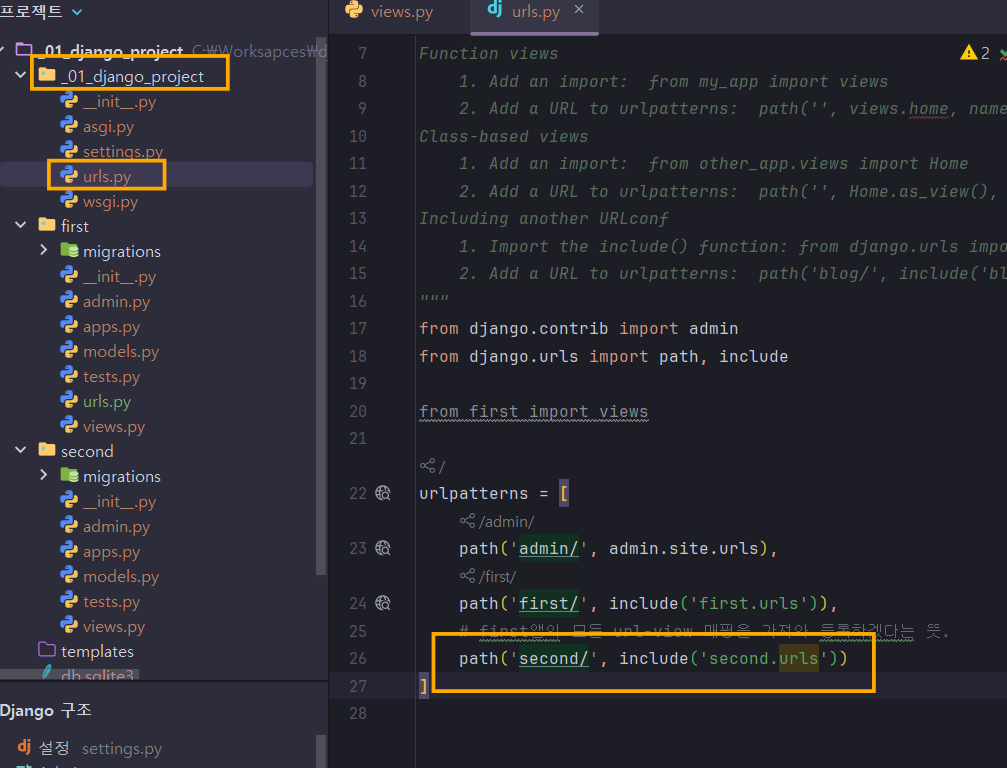Open the 프로젝트 view dropdown
This screenshot has width=1007, height=768.
click(x=76, y=12)
